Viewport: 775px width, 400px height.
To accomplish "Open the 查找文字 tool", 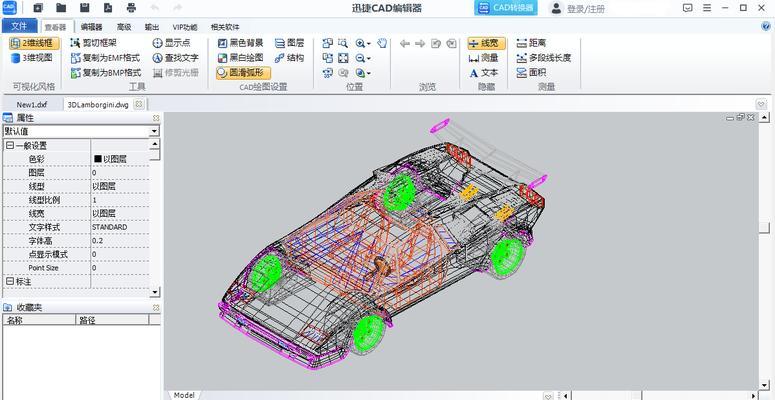I will (175, 58).
